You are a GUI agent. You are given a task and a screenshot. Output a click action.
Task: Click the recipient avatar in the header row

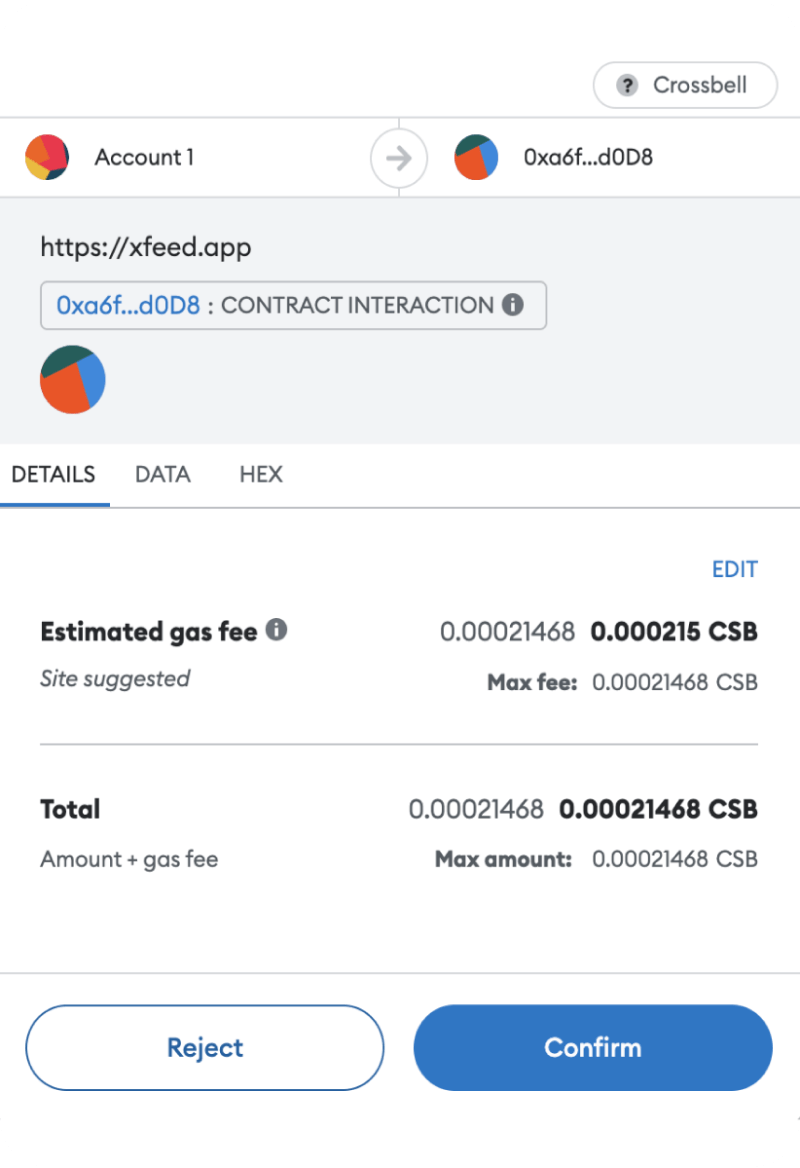(x=476, y=157)
